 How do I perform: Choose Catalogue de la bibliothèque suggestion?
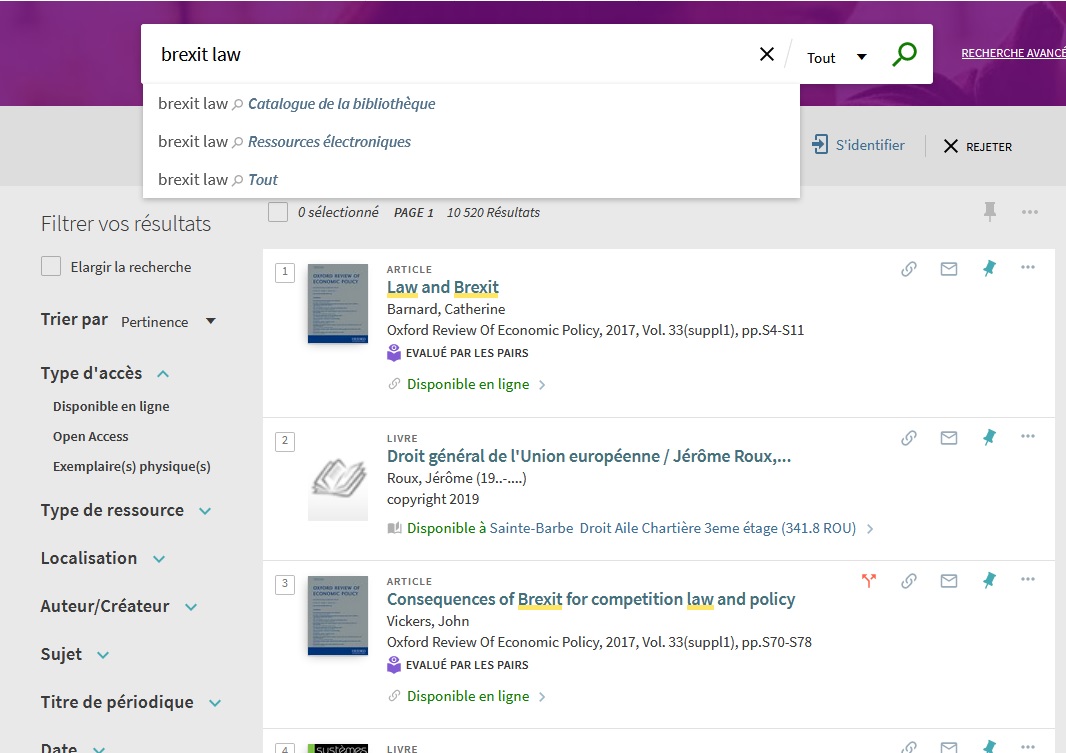point(341,104)
